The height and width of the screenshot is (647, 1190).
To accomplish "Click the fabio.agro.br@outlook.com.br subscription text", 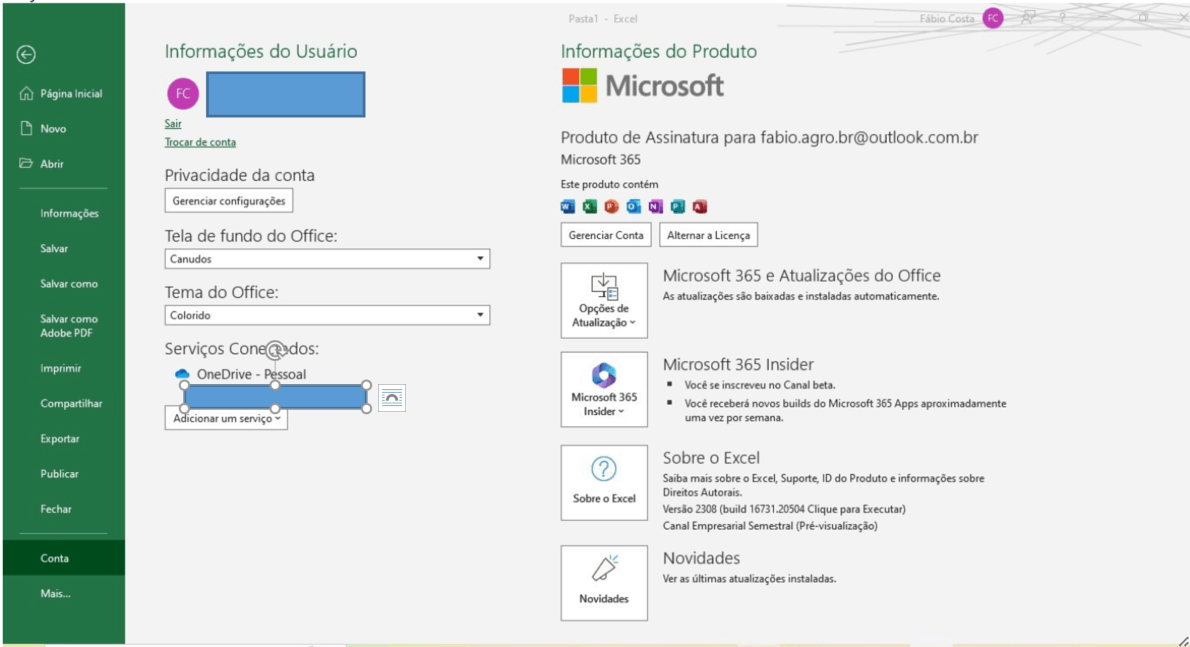I will (869, 137).
